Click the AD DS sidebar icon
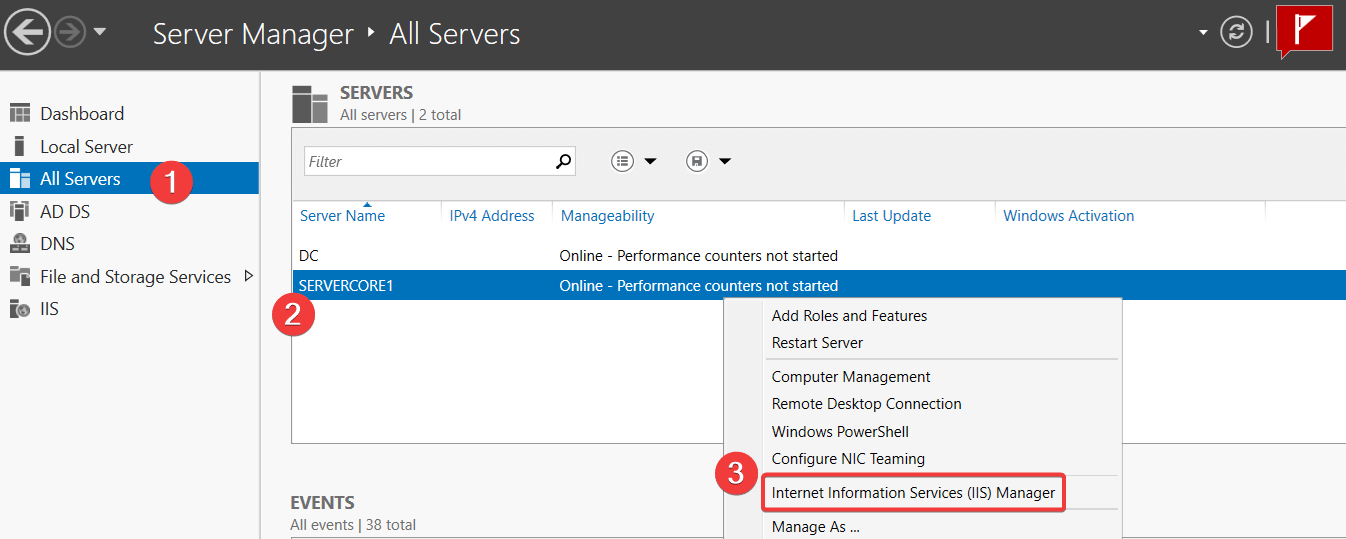Viewport: 1346px width, 539px height. [20, 212]
